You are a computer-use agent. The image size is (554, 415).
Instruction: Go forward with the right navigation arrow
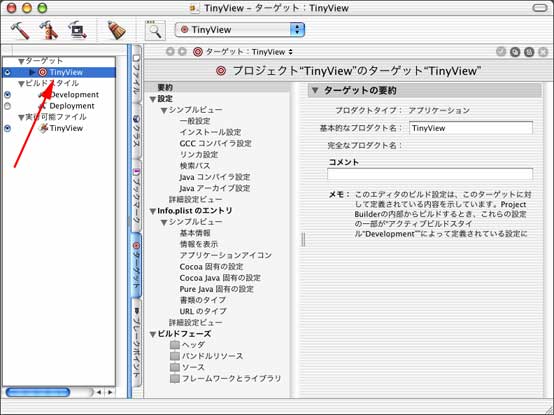click(182, 52)
